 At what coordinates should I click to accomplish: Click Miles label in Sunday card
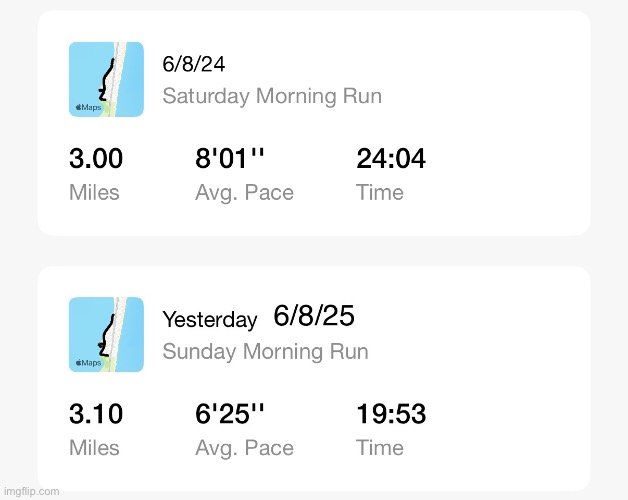click(94, 448)
